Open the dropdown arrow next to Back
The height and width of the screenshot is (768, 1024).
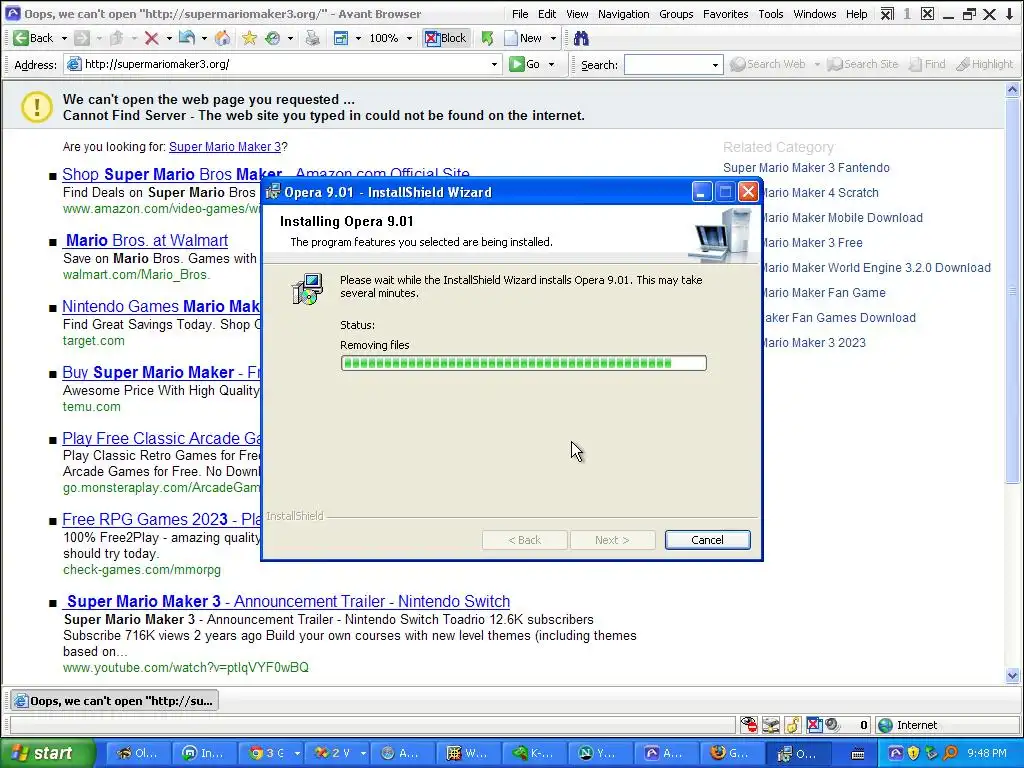64,39
